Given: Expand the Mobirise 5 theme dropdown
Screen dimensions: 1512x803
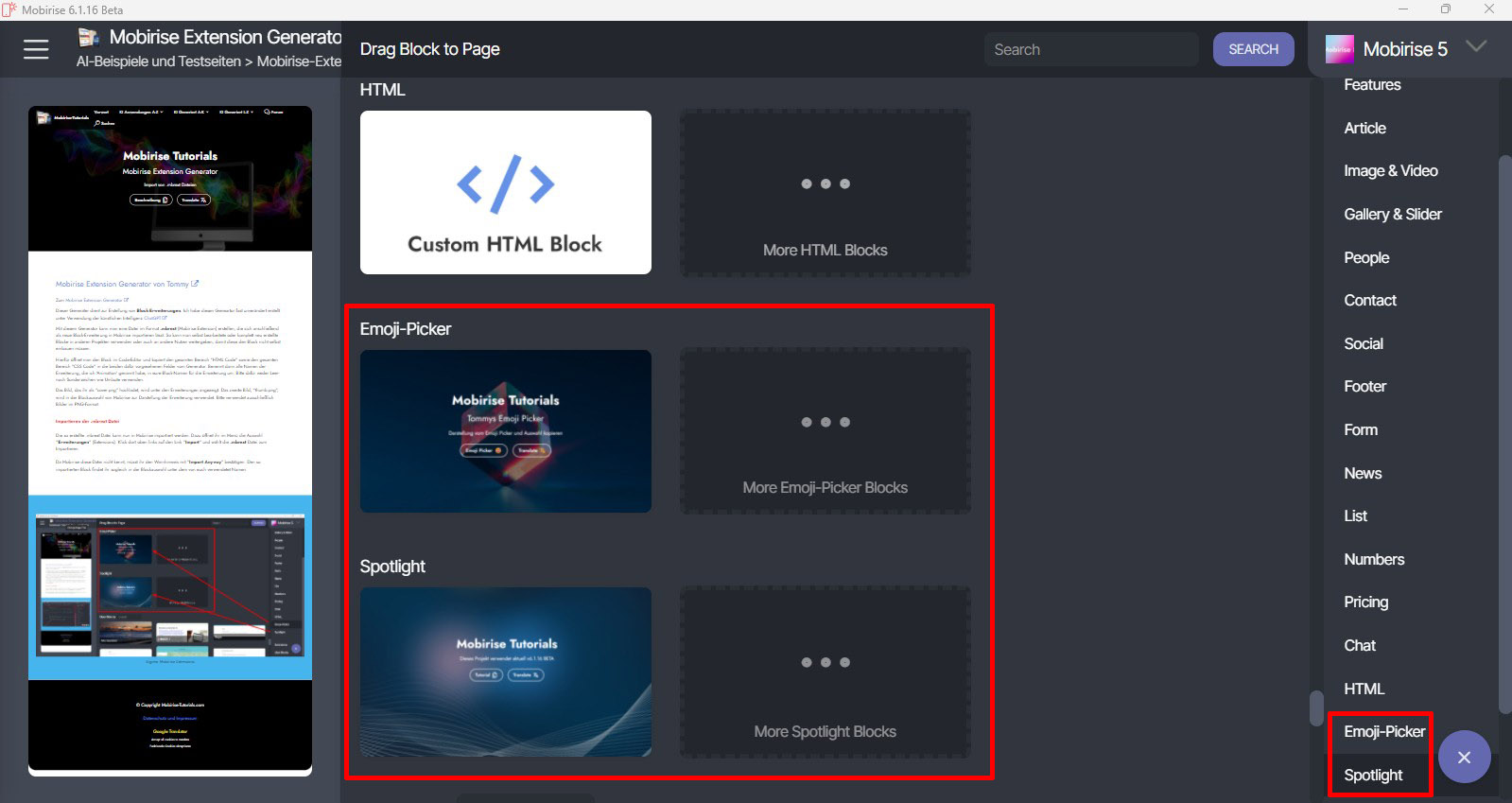Looking at the screenshot, I should click(1475, 47).
